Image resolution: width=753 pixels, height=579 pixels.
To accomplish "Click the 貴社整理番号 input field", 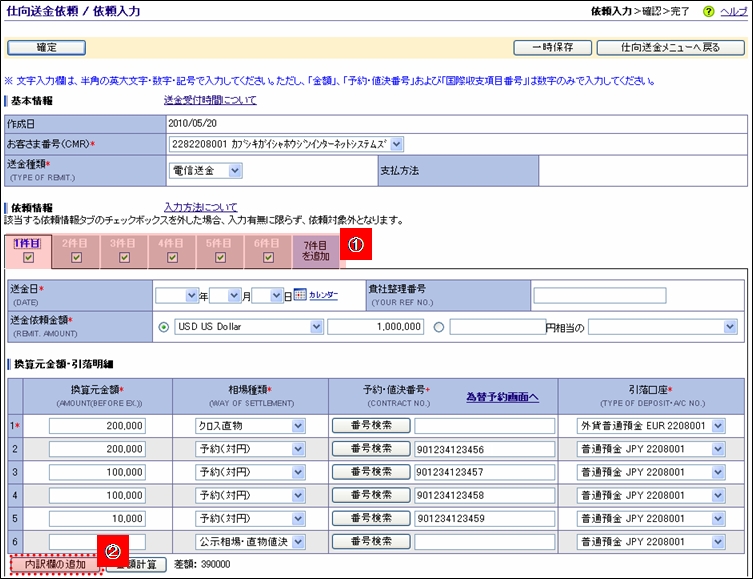I will click(600, 296).
